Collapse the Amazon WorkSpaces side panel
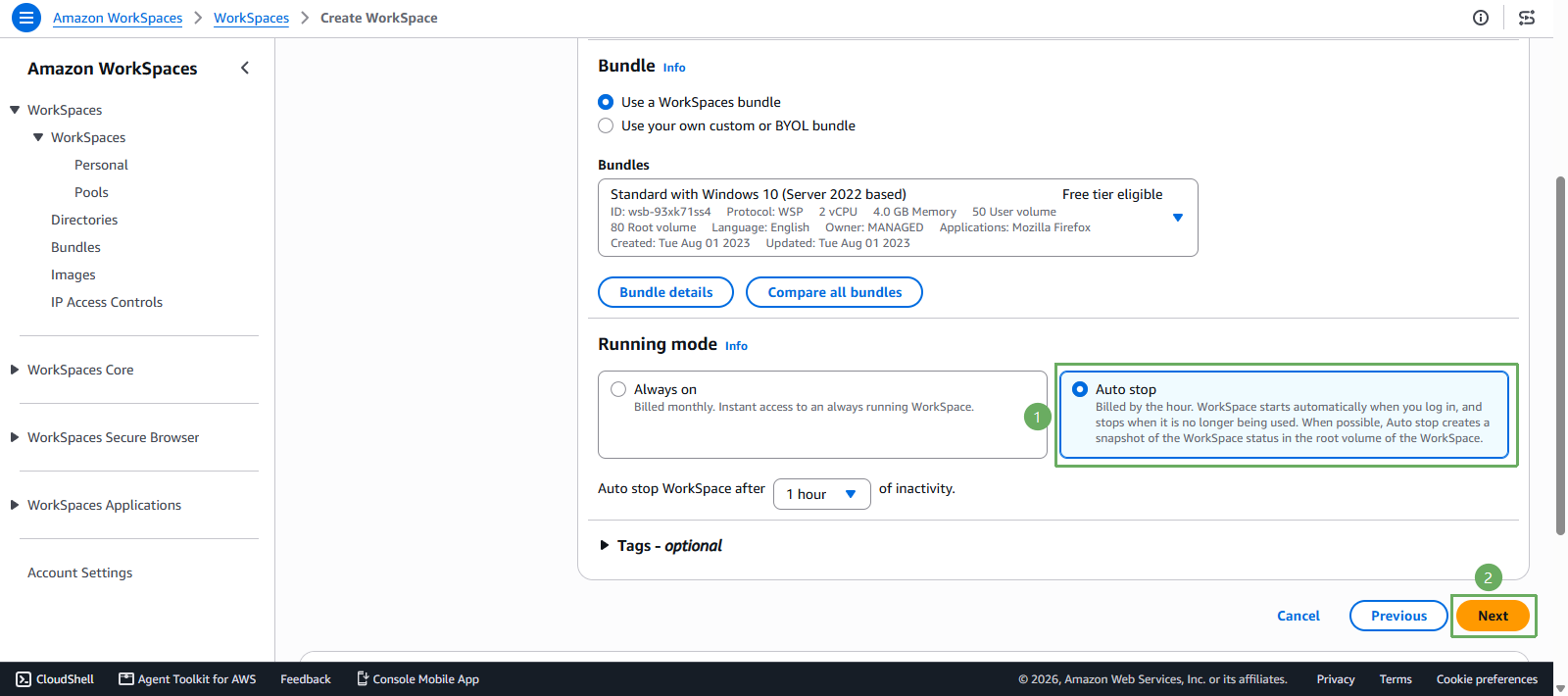Screen dimensions: 1568x696 click(x=245, y=68)
